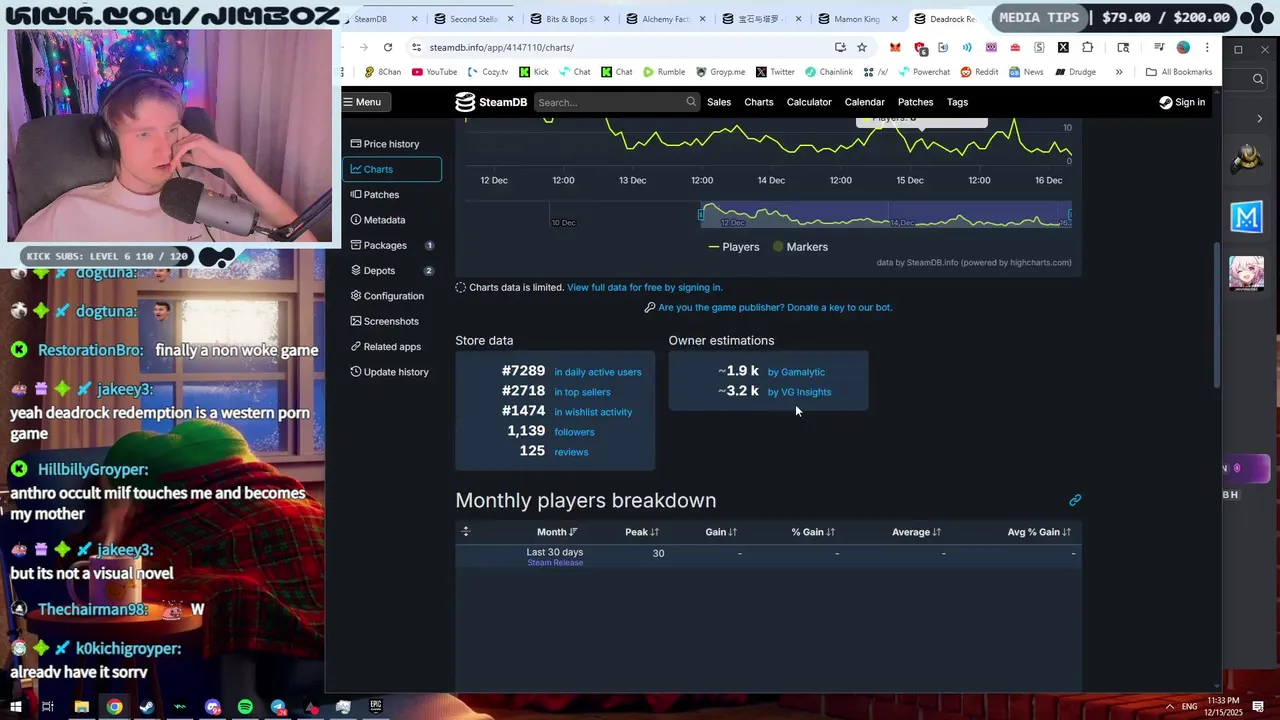The image size is (1280, 720).
Task: Expand the bookmarks overflow chevron
Action: tap(1119, 72)
